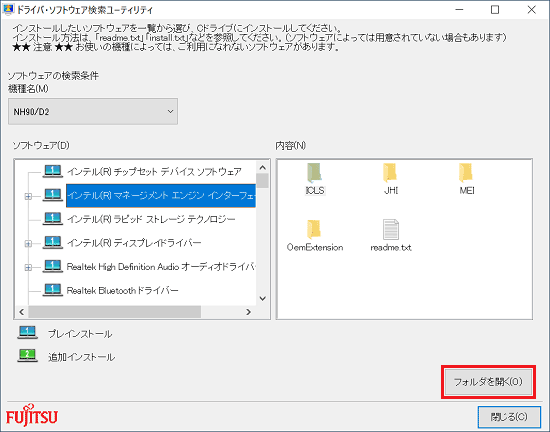The image size is (550, 432).
Task: Click the horizontal scroll left arrow
Action: (22, 312)
